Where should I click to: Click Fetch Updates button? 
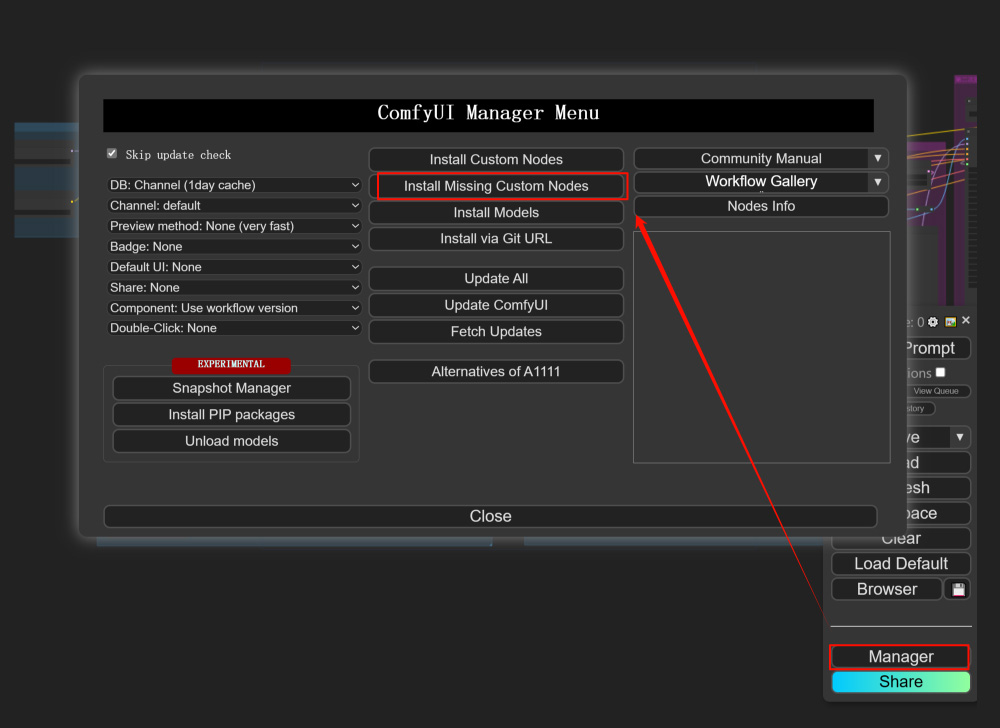tap(496, 331)
